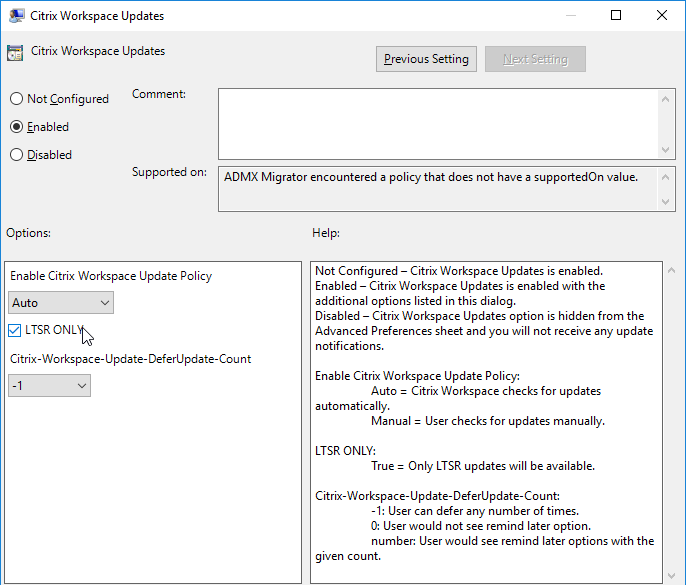Minimize the Citrix Workspace Updates window
This screenshot has width=686, height=585.
(x=570, y=15)
